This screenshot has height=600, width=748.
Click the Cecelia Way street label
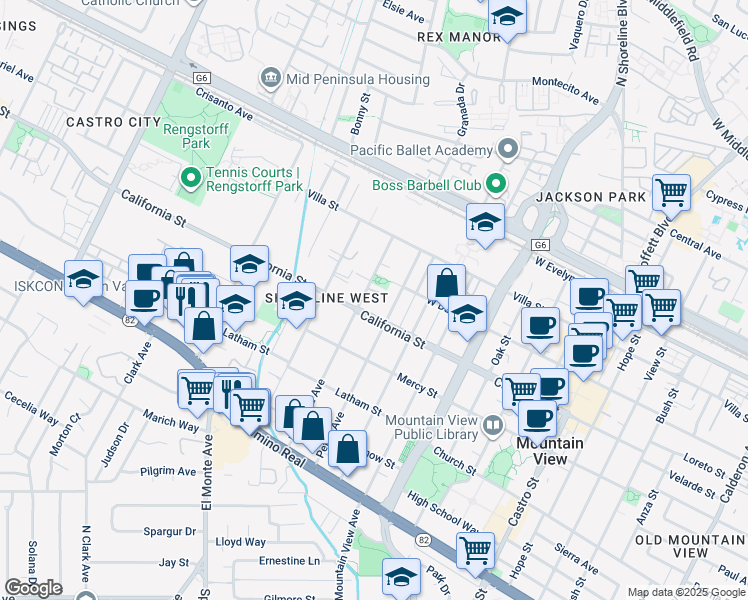point(31,408)
